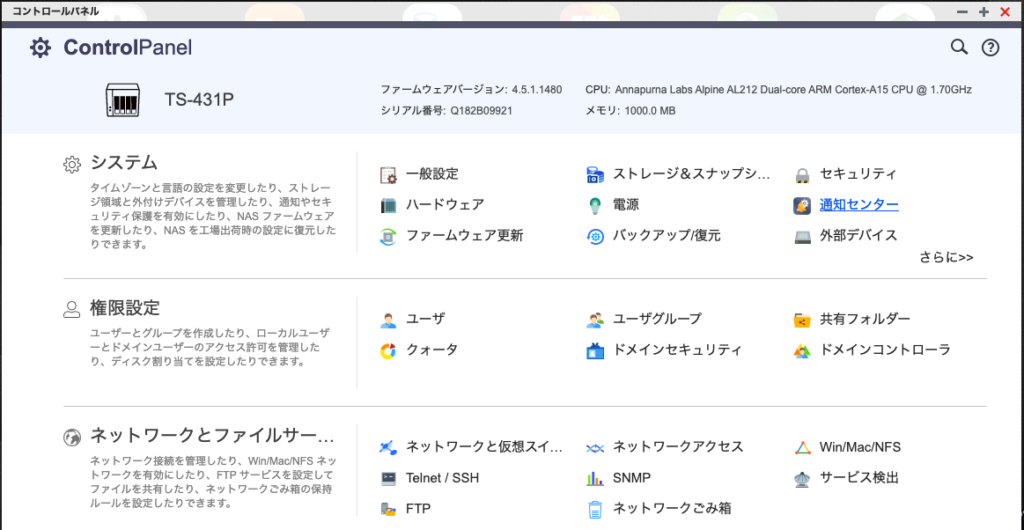
Task: Open 一般設定 settings
Action: [432, 174]
